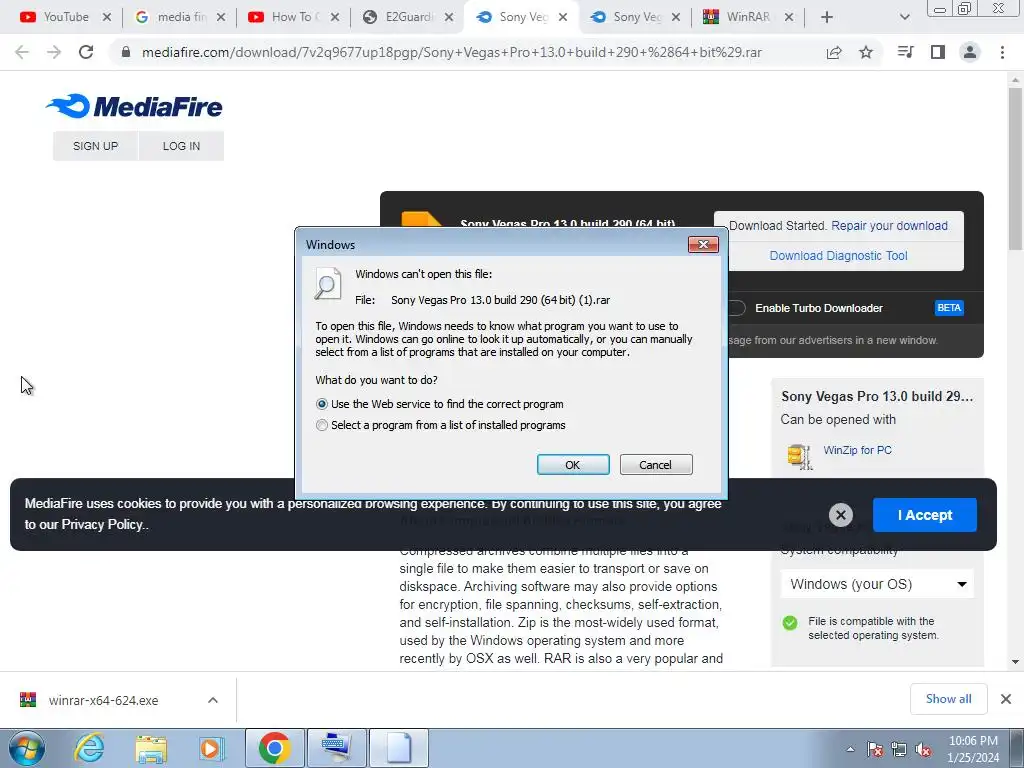Enable the Turbo Downloader toggle
This screenshot has height=768, width=1024.
tap(736, 308)
